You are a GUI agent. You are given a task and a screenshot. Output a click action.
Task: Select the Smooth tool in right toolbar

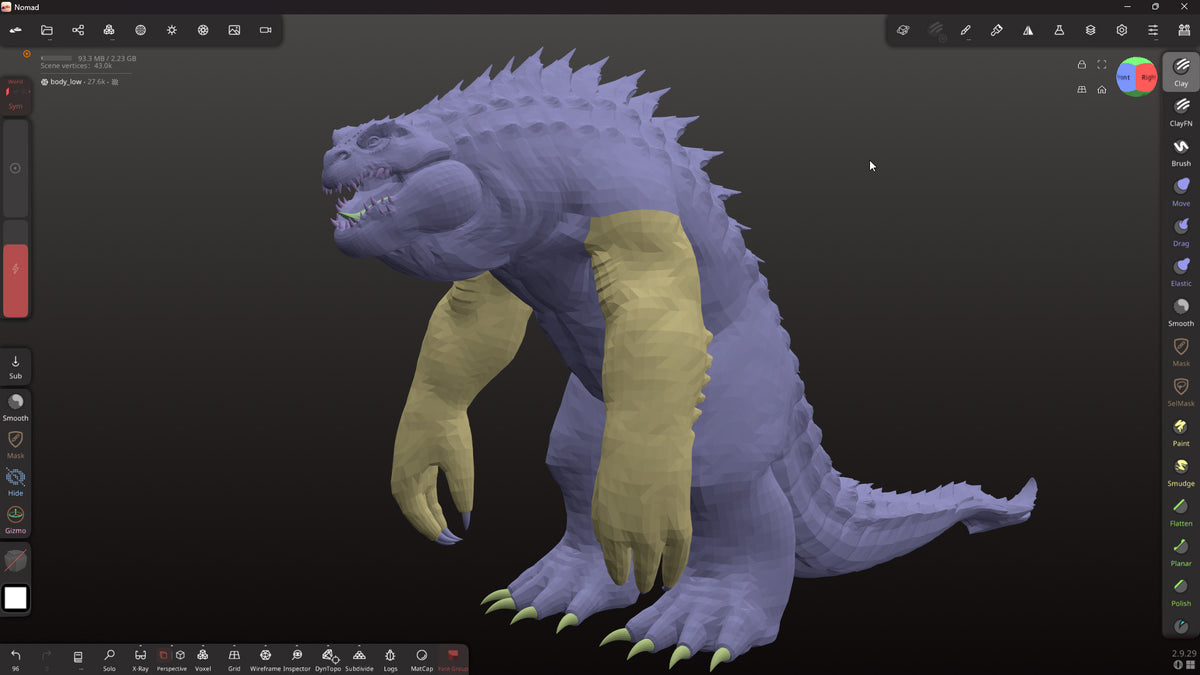click(x=1181, y=312)
